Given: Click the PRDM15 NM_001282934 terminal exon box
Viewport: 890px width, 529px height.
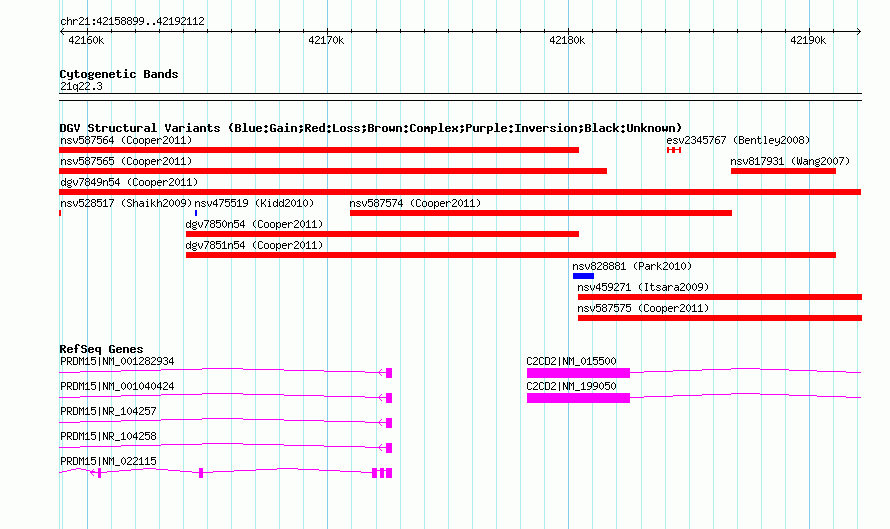Looking at the screenshot, I should 389,373.
